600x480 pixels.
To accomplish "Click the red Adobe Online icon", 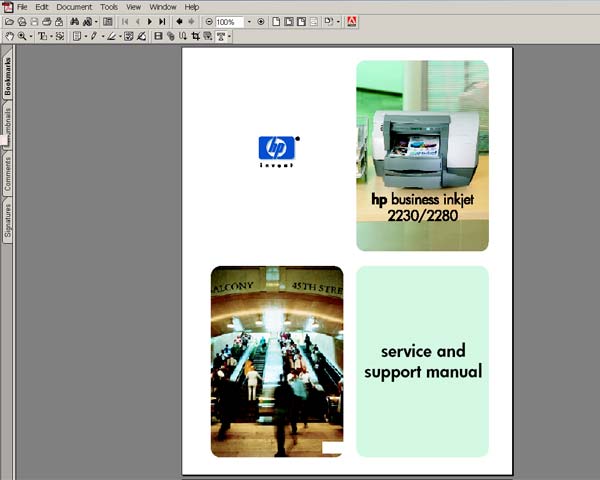I will coord(352,22).
